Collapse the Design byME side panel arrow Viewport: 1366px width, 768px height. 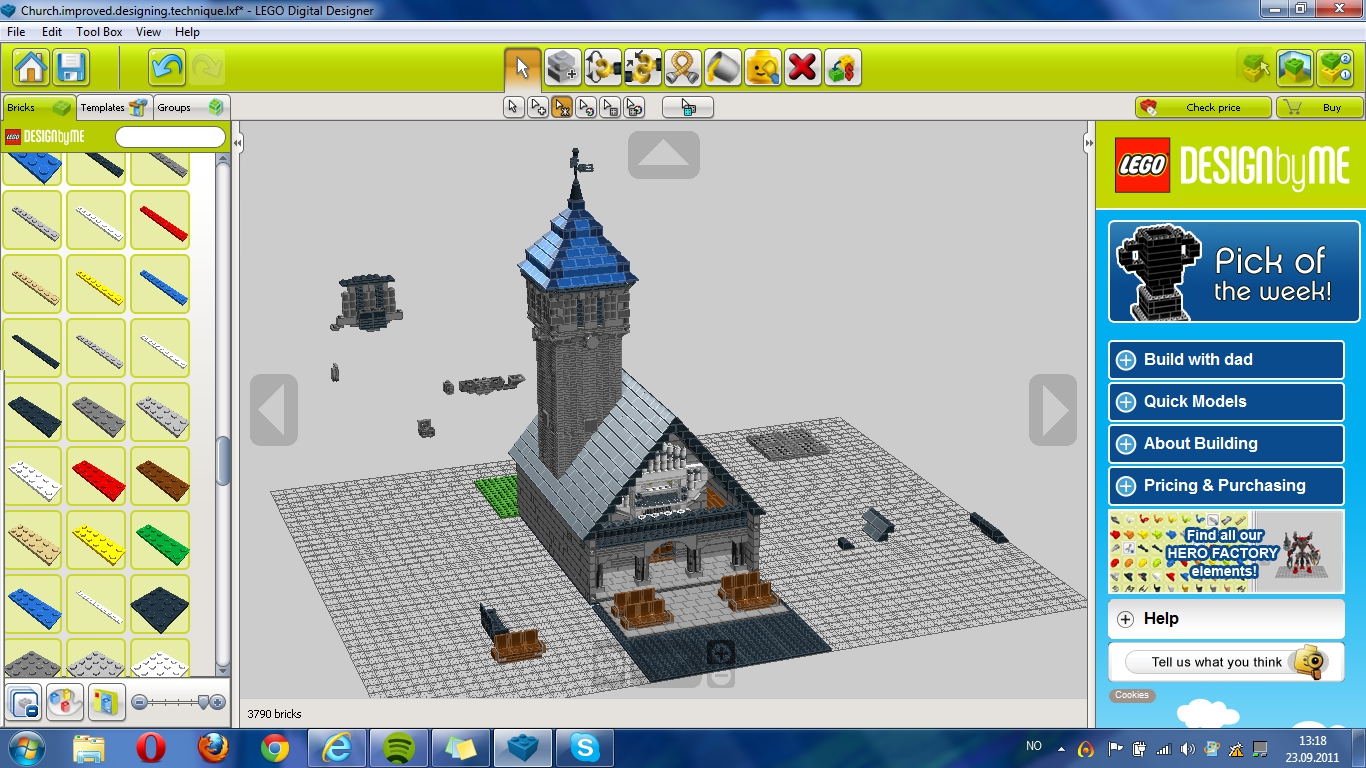pyautogui.click(x=1089, y=144)
